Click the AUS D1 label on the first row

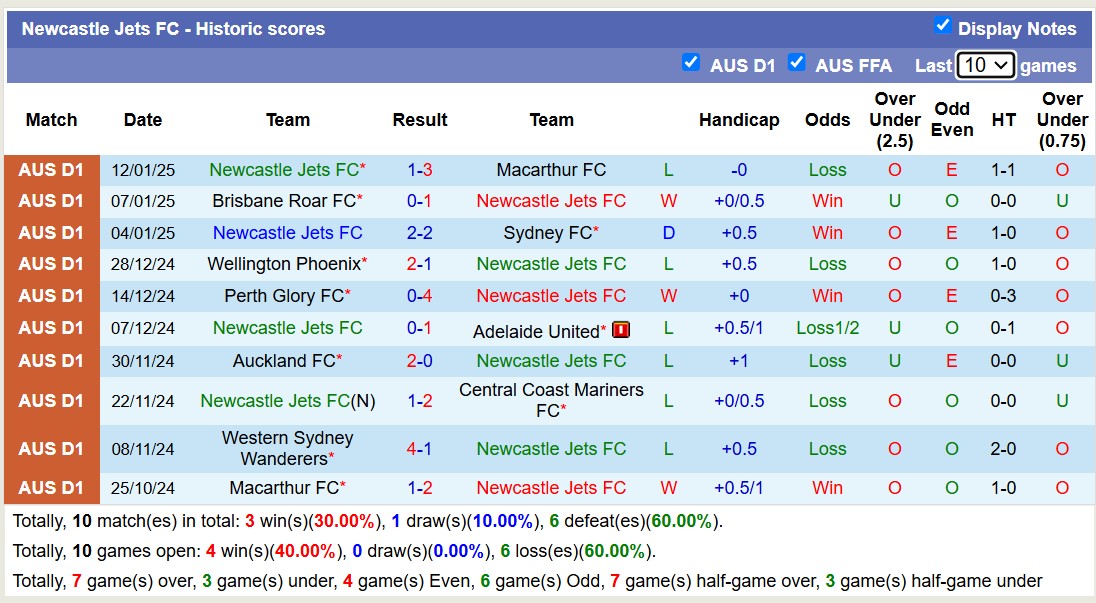coord(51,169)
